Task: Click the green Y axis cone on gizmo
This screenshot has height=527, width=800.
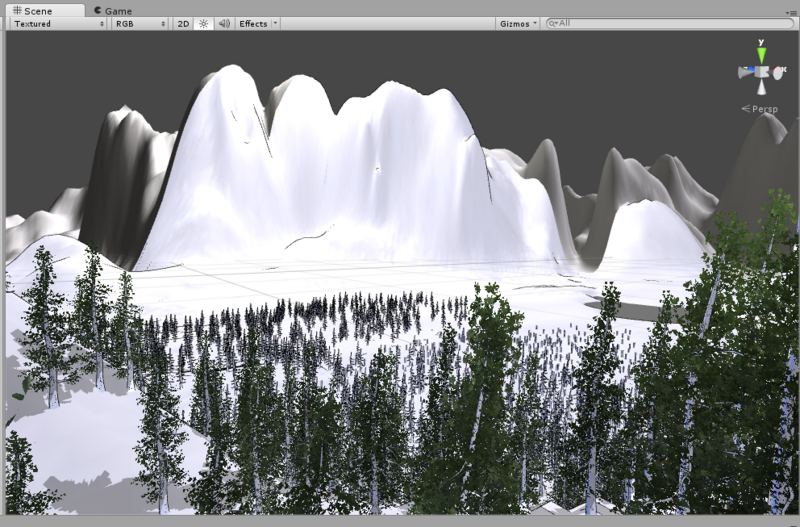Action: tap(761, 54)
